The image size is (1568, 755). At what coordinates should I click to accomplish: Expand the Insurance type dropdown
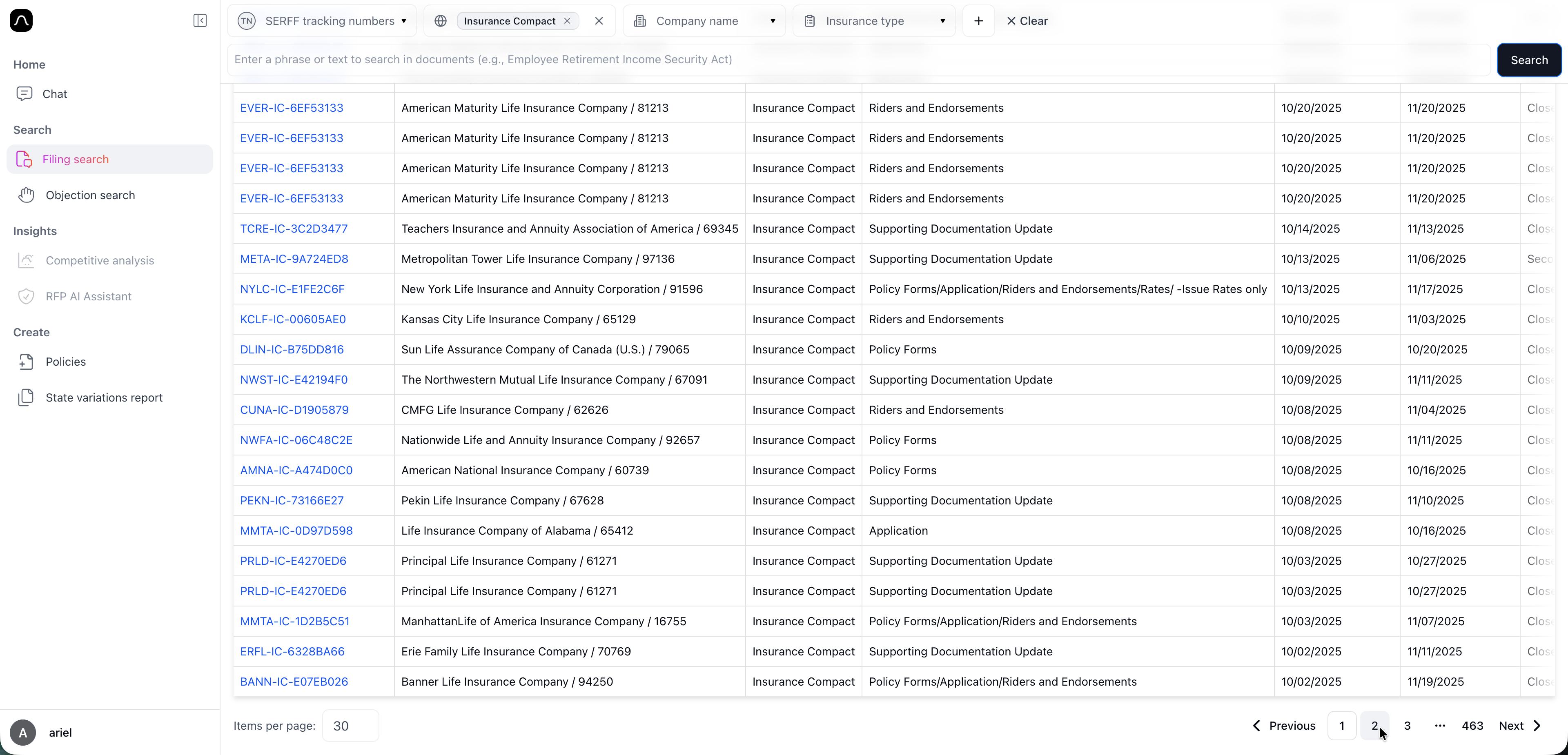tap(874, 21)
